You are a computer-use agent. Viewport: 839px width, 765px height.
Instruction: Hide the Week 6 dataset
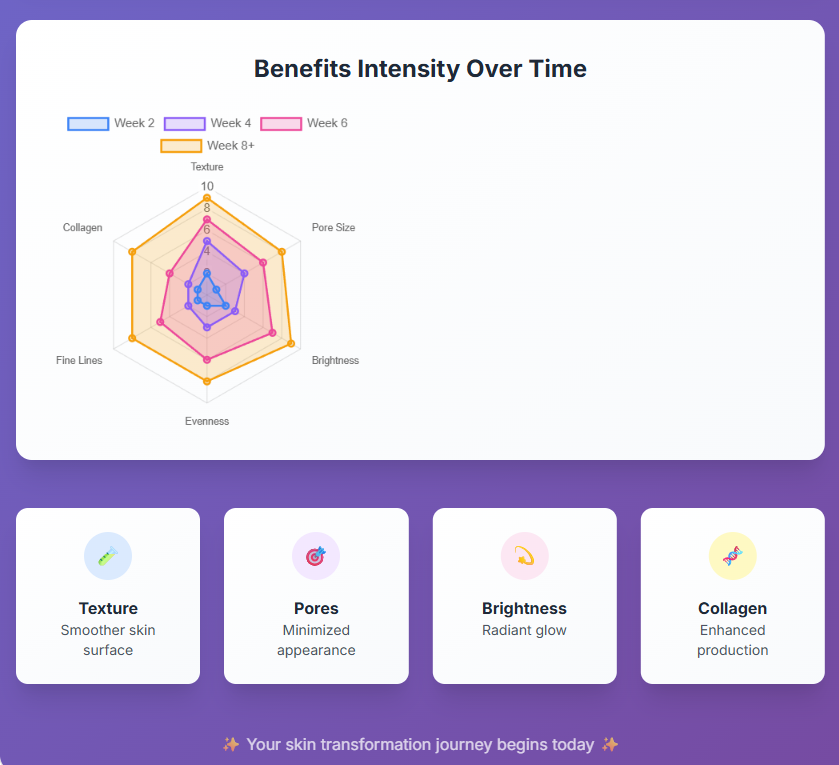pos(327,123)
